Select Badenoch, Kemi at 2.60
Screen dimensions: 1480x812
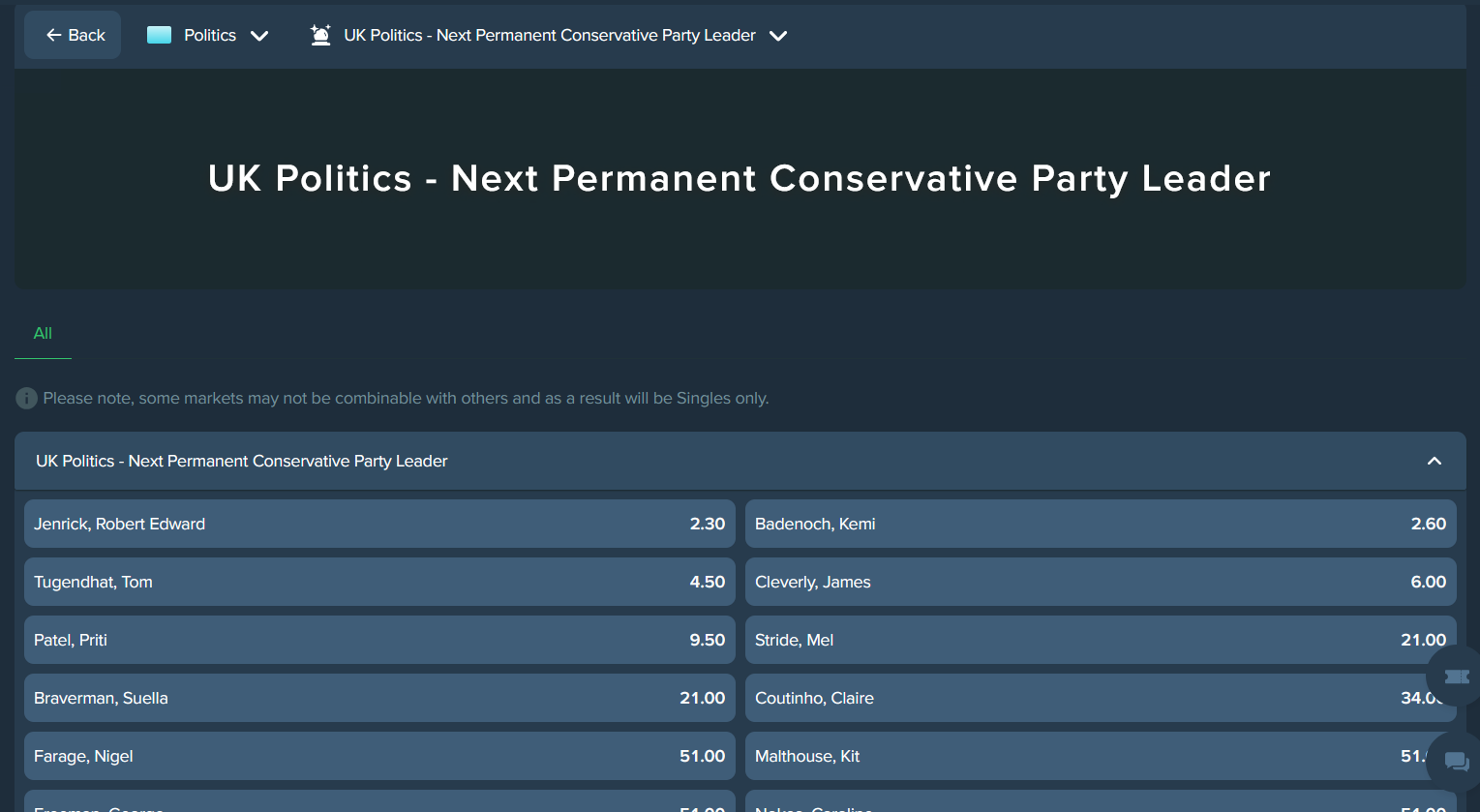(1101, 524)
